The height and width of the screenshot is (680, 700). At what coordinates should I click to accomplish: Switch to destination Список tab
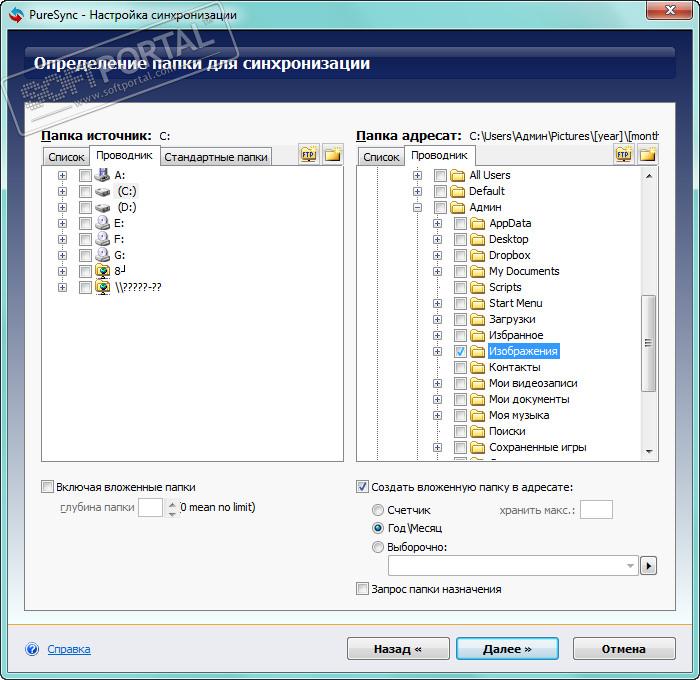381,157
